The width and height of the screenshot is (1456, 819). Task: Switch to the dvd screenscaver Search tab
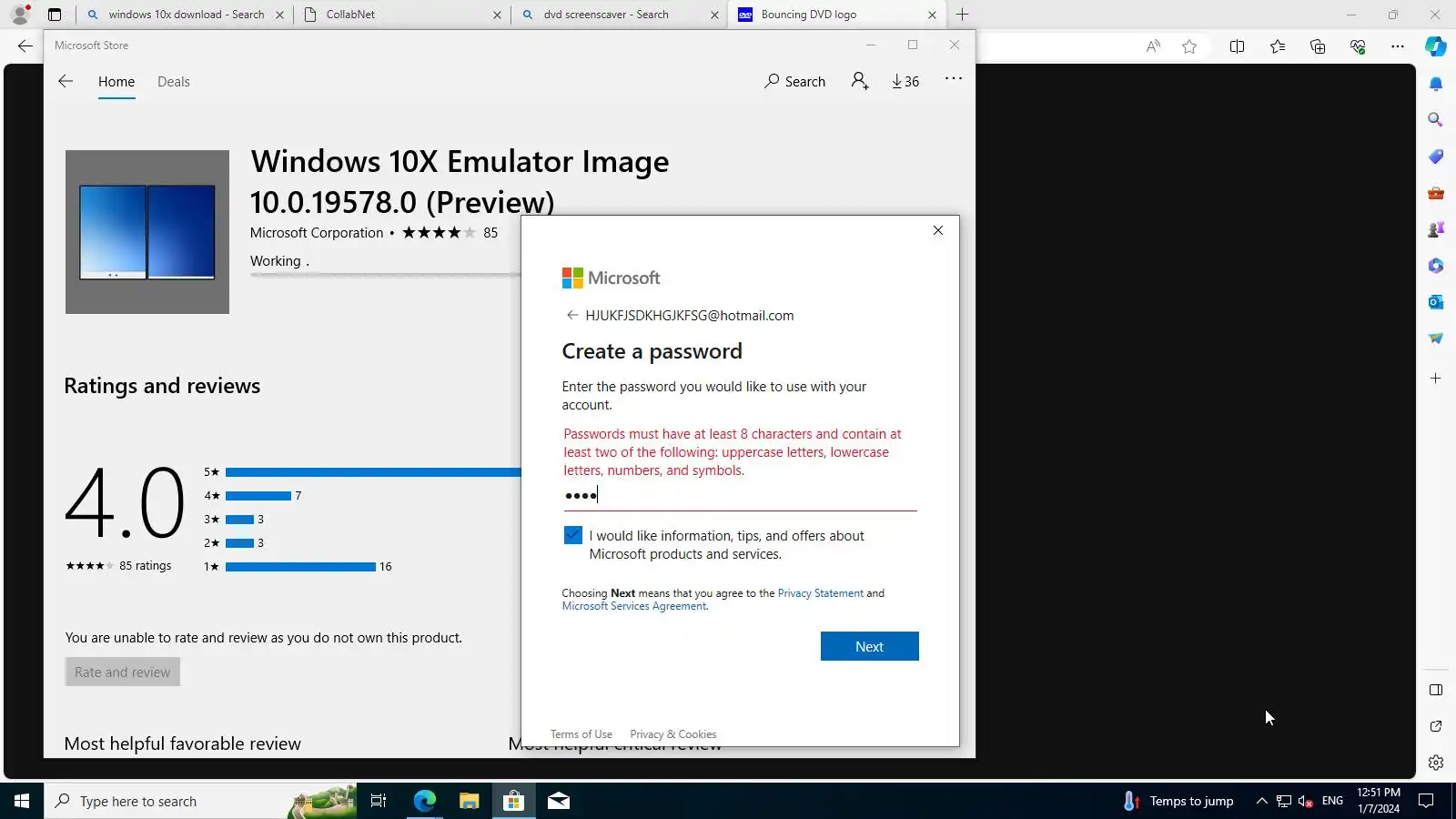tap(619, 15)
